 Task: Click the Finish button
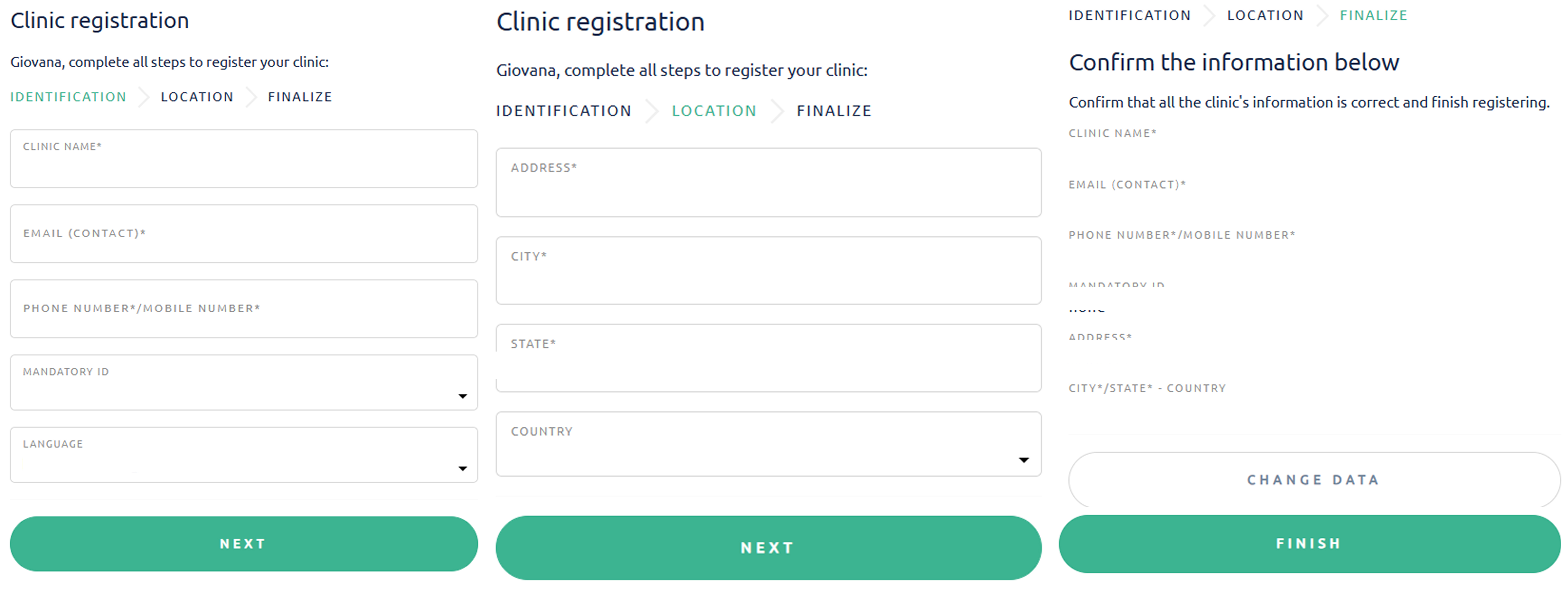(x=1309, y=544)
